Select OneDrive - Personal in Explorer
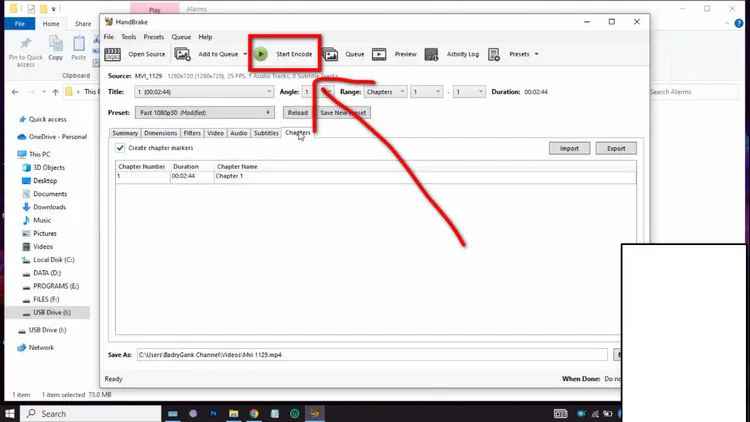The width and height of the screenshot is (750, 422). (57, 137)
